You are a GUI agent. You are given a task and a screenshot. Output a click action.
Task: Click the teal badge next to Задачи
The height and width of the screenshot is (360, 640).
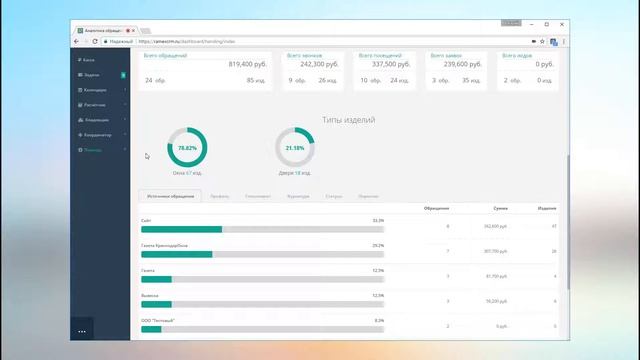[123, 75]
